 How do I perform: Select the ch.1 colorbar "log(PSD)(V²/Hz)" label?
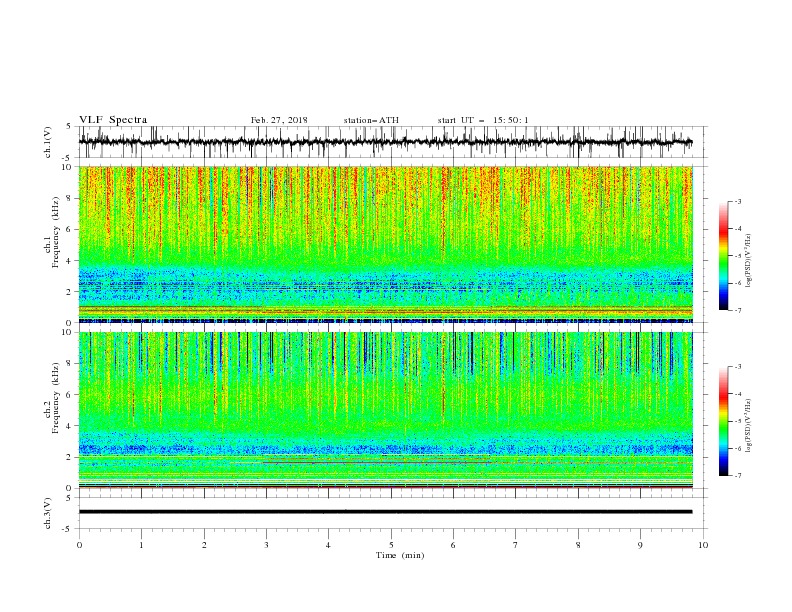[749, 261]
